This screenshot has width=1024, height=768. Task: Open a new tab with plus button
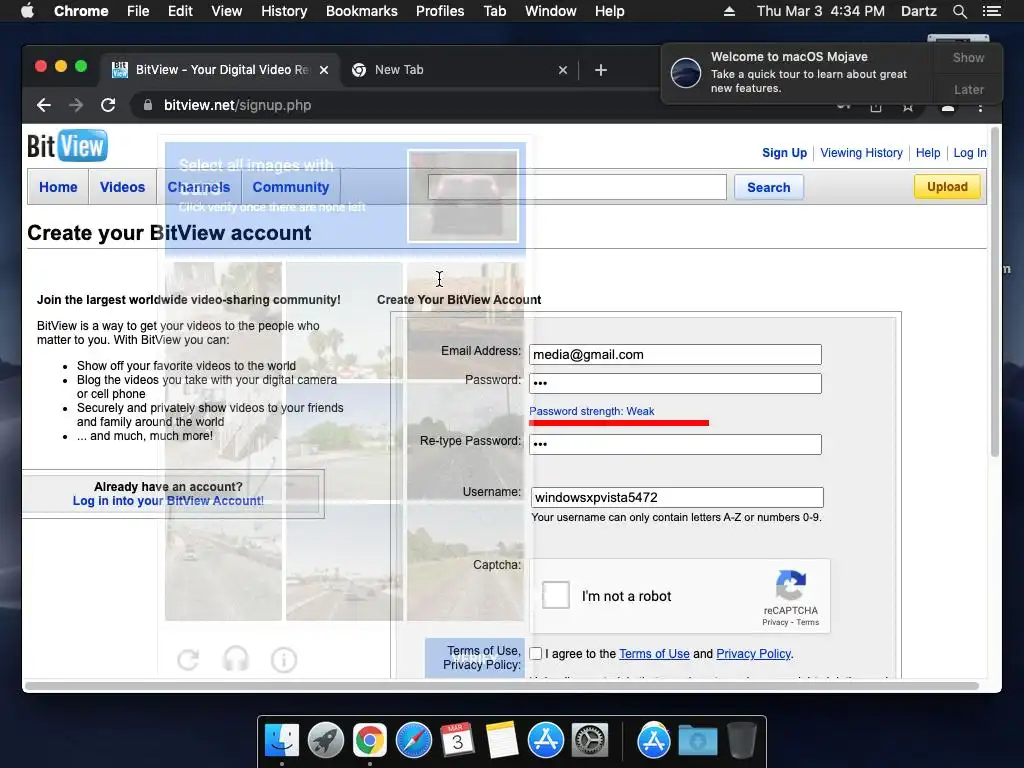(x=601, y=70)
